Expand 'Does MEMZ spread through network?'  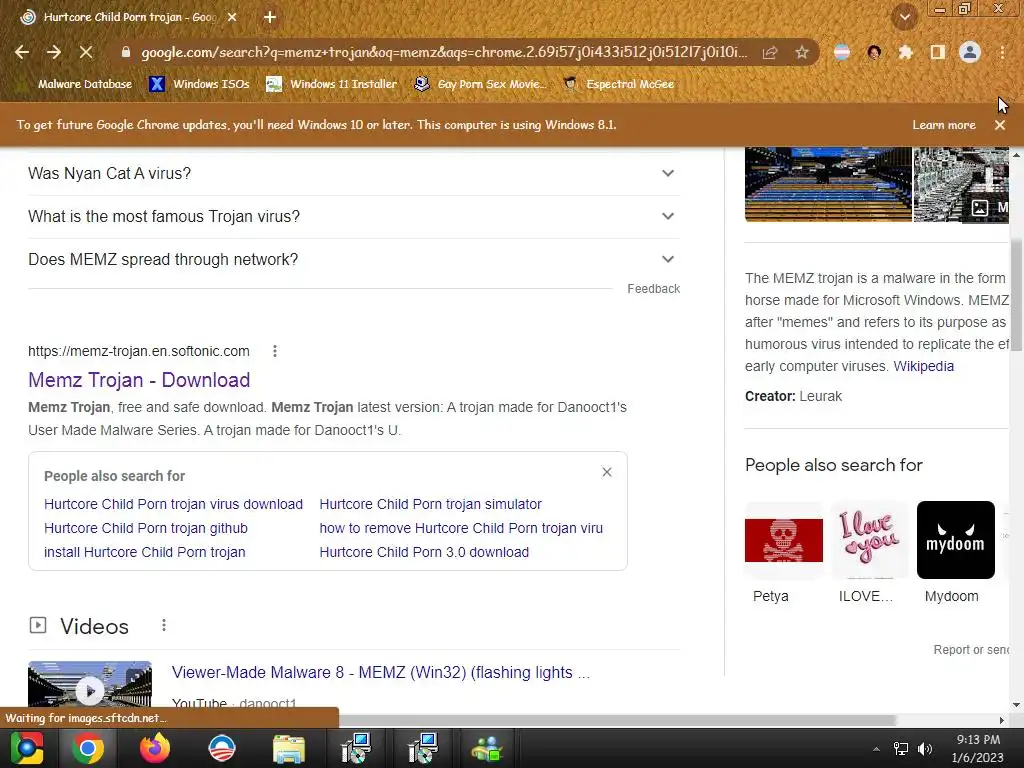coord(354,259)
